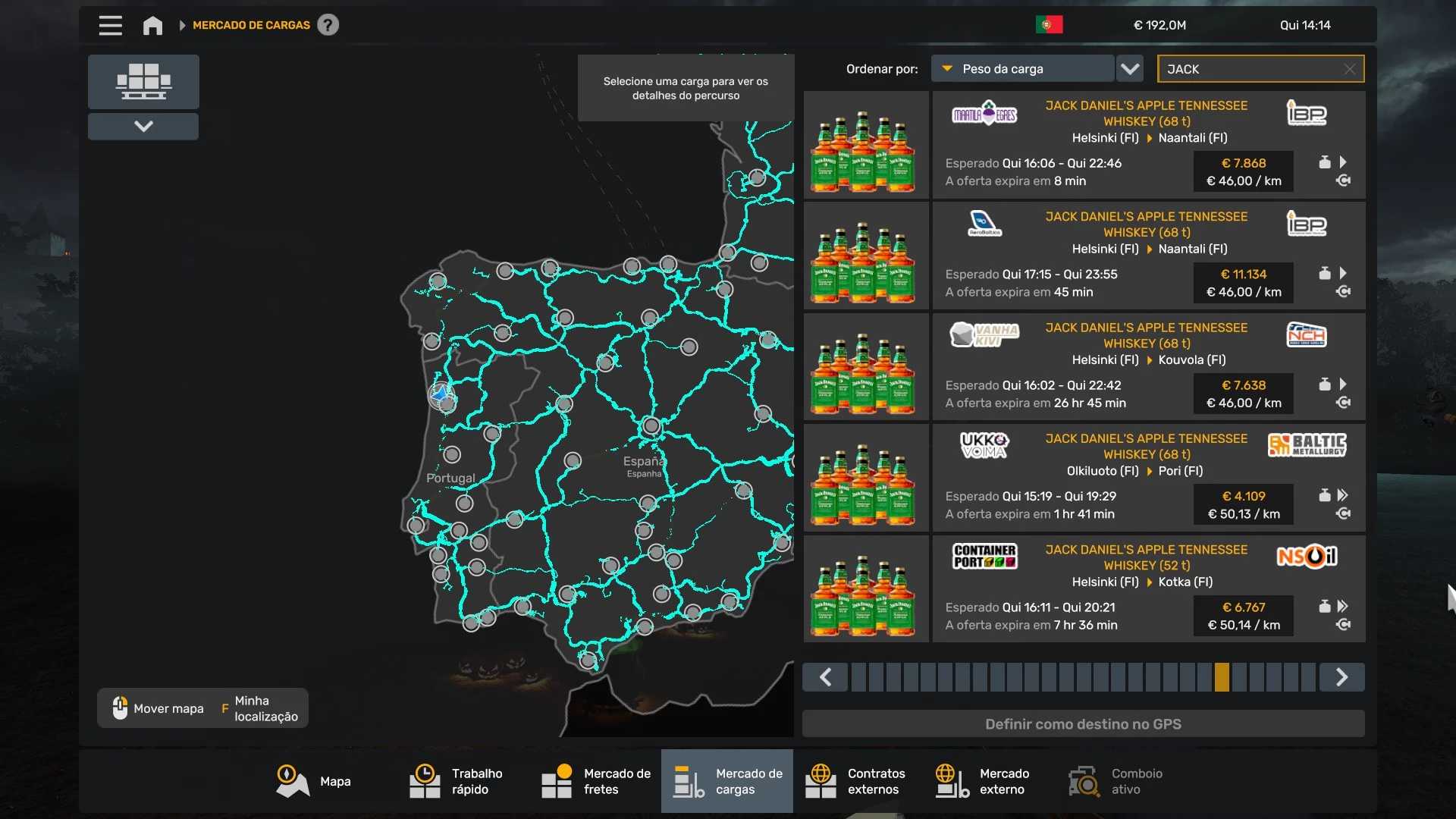Click the cargo trailer selector icon

(143, 81)
